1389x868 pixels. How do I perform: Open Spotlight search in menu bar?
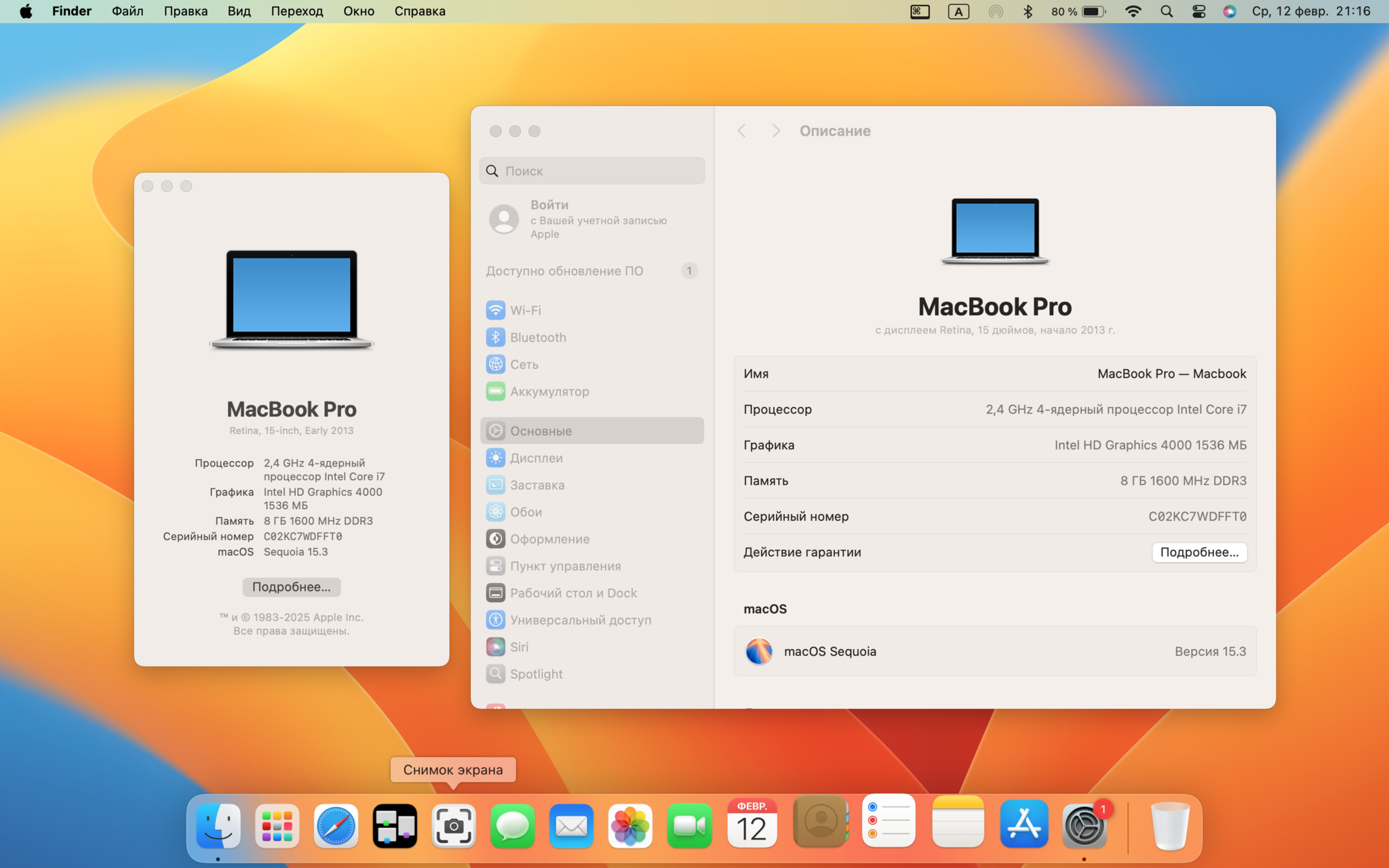pos(1167,12)
